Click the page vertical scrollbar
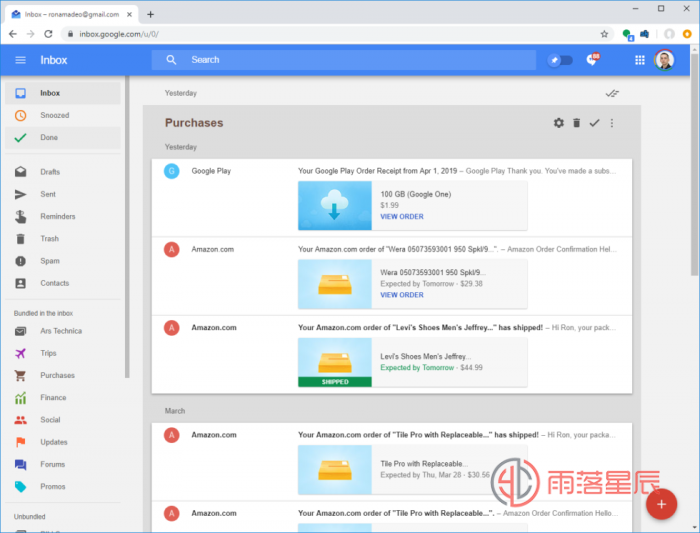700x533 pixels. pyautogui.click(x=694, y=165)
